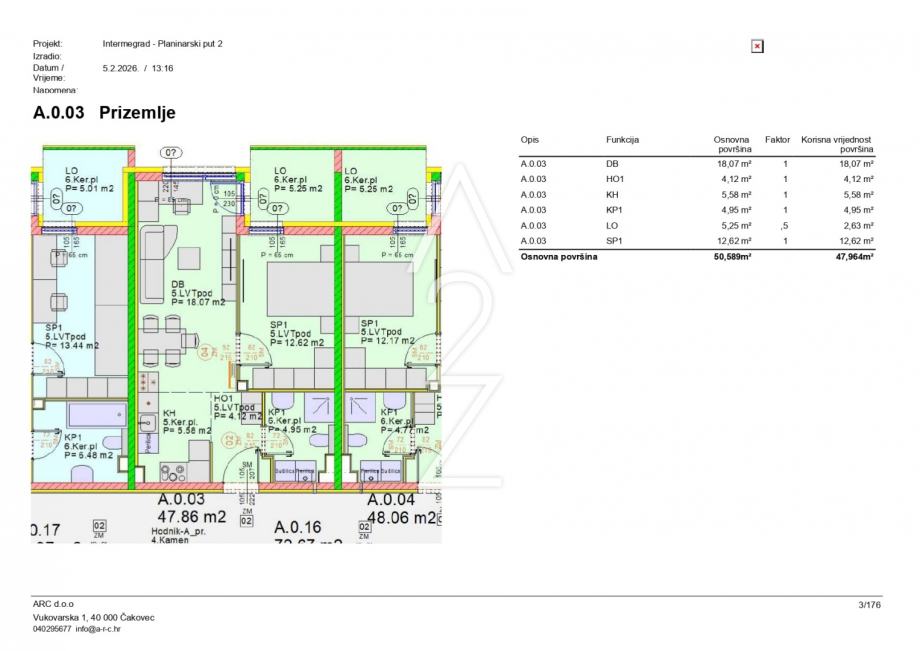Click the Funkcija column header

[622, 140]
